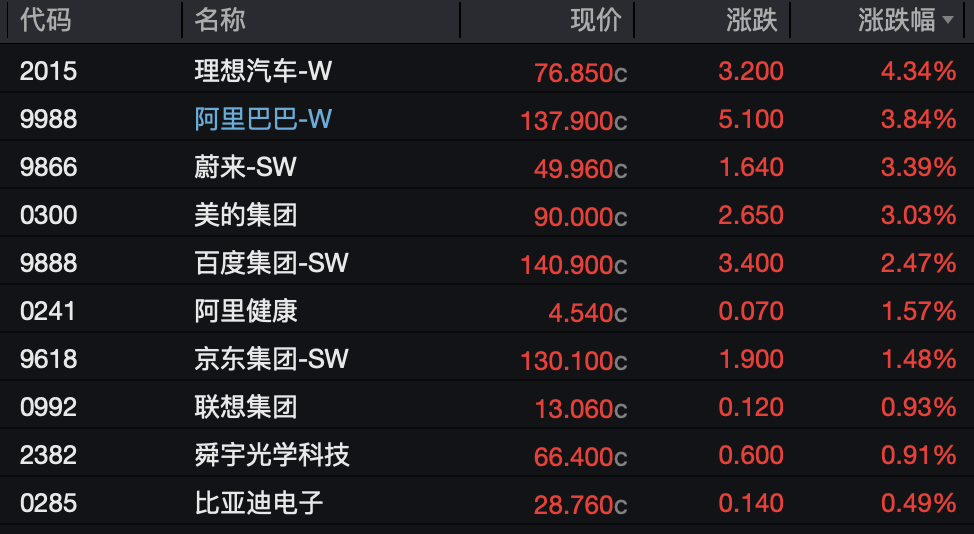Click price 13.060c

pyautogui.click(x=581, y=409)
